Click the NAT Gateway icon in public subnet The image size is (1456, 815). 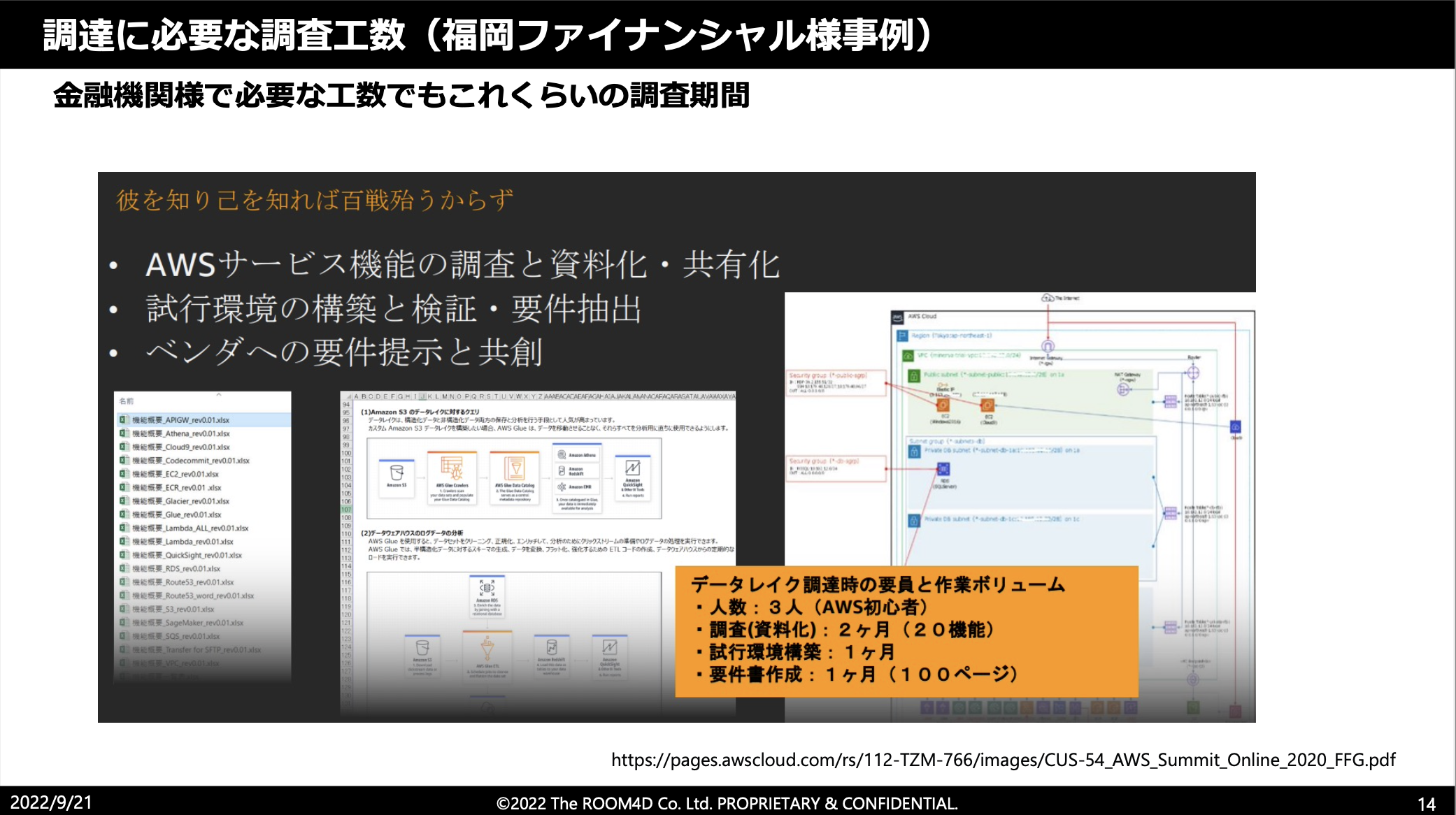click(x=1123, y=389)
